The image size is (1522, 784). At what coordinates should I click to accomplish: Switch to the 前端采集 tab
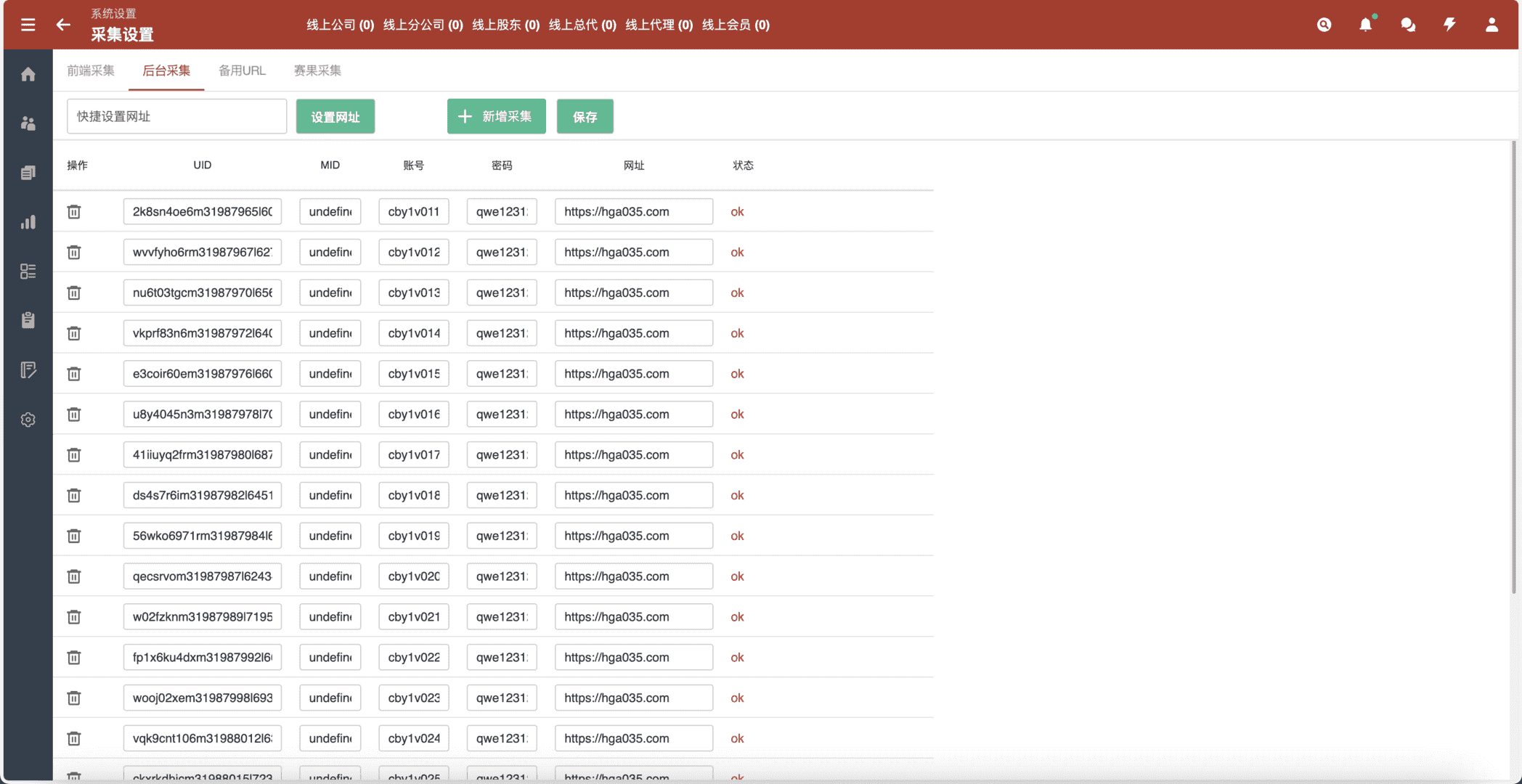[x=91, y=70]
